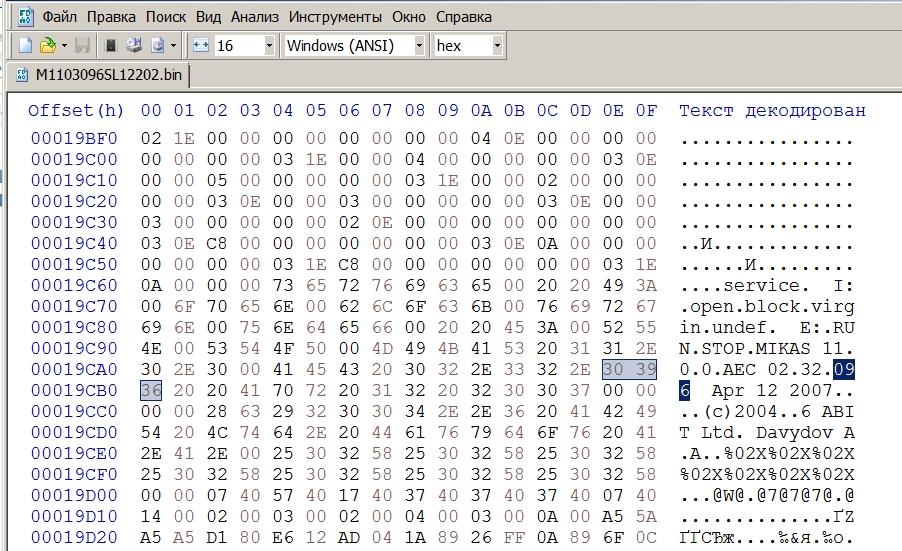The width and height of the screenshot is (902, 551).
Task: Open the Правка menu
Action: pos(111,17)
